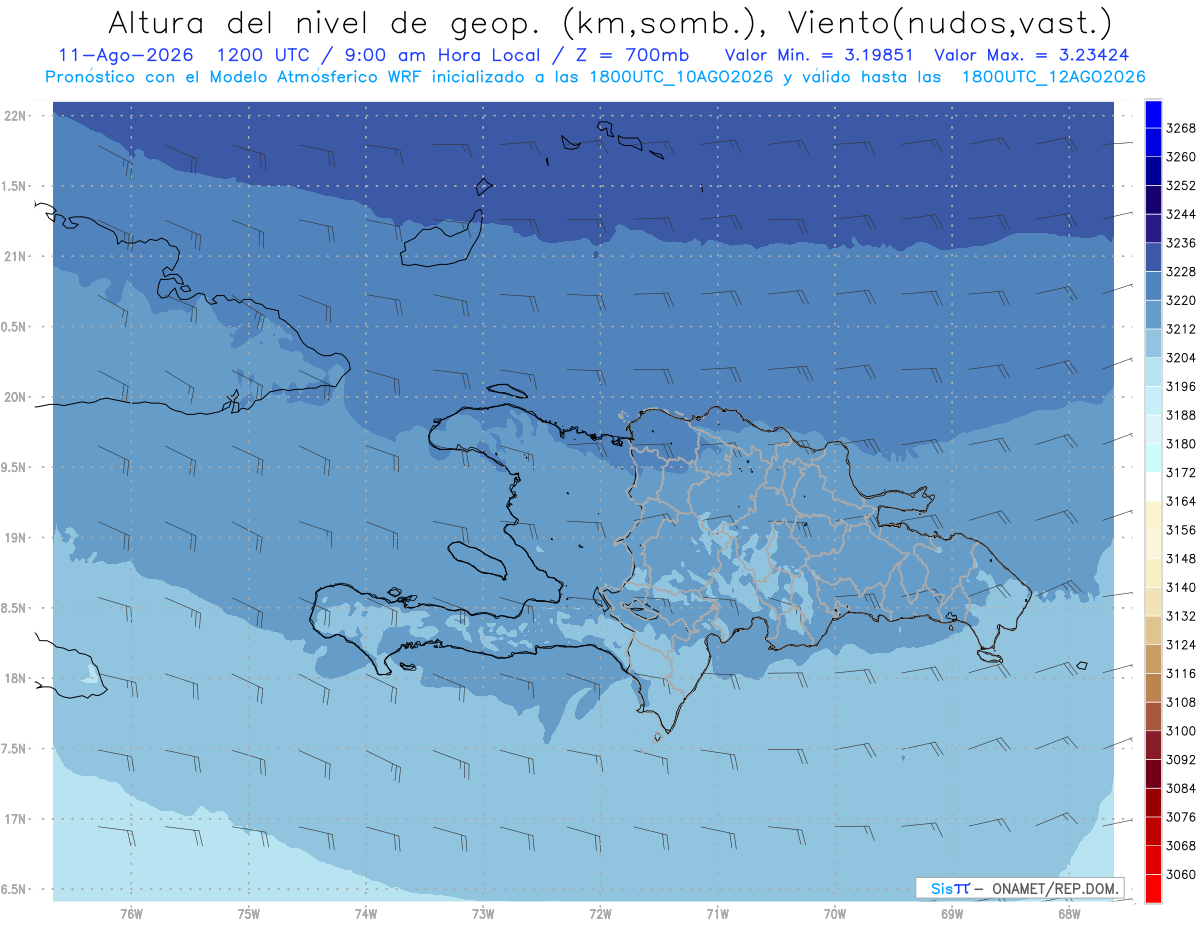Click the '21N' latitude label
Image resolution: width=1200 pixels, height=927 pixels.
click(x=16, y=257)
